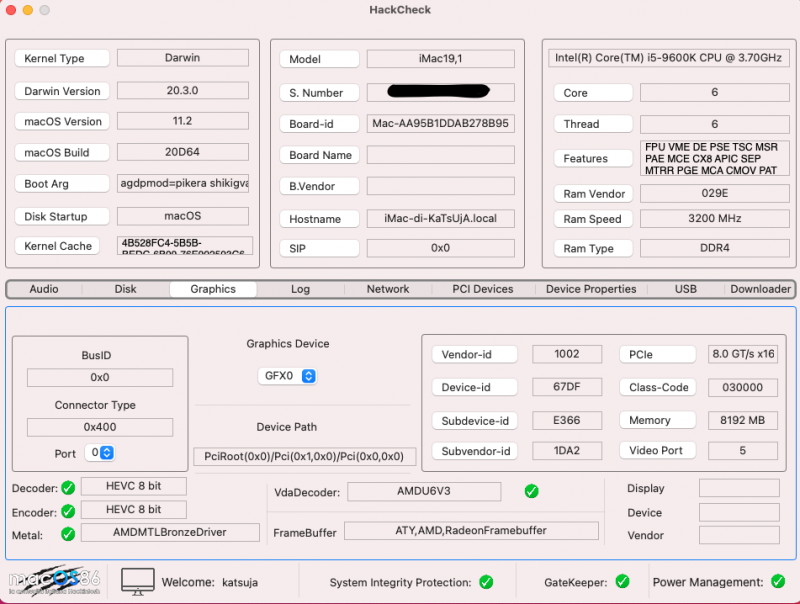Viewport: 800px width, 604px height.
Task: Switch to the USB tab
Action: (x=686, y=289)
